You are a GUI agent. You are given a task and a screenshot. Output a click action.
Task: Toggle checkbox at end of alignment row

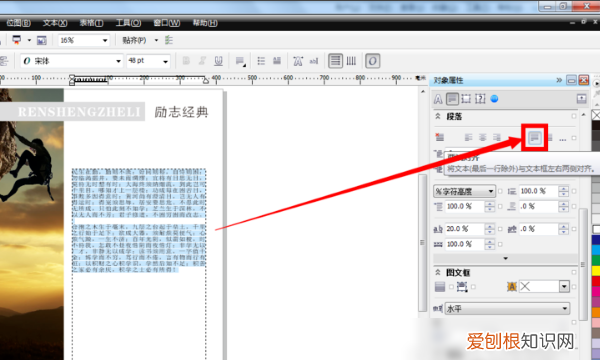click(574, 138)
